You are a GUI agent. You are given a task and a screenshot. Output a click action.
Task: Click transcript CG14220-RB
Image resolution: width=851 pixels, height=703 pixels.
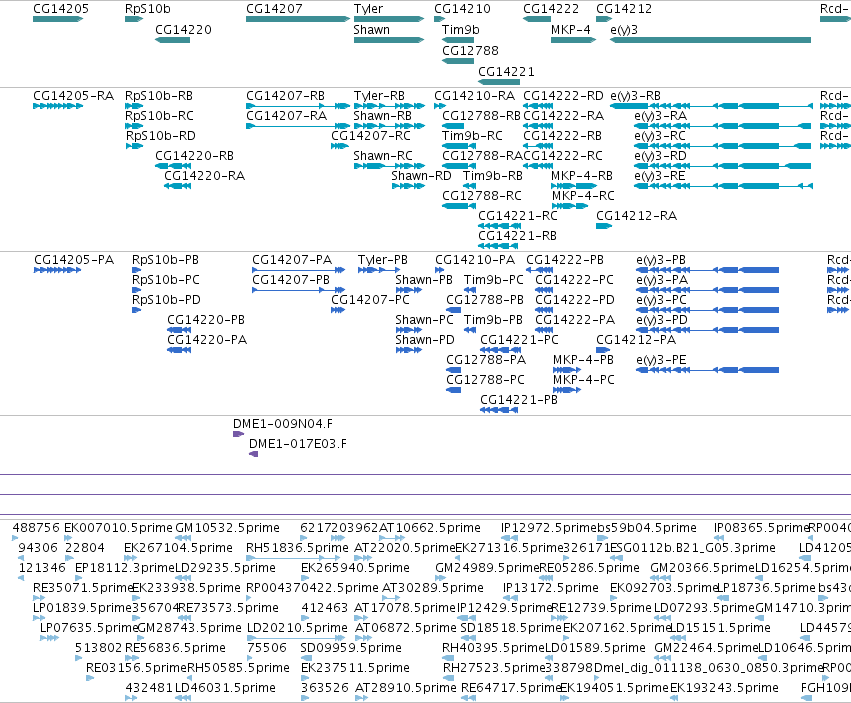pyautogui.click(x=194, y=156)
